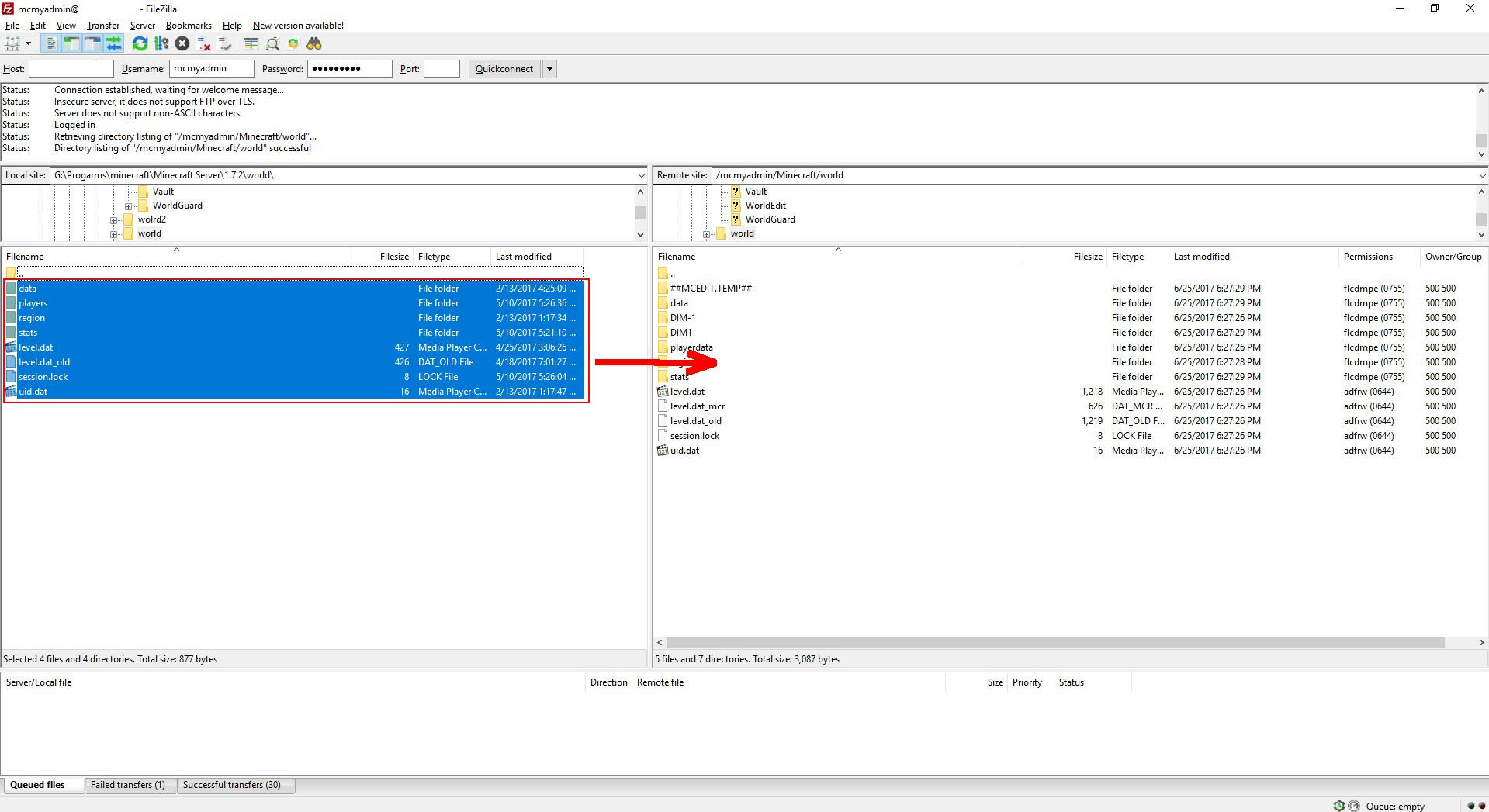Viewport: 1489px width, 812px height.
Task: Select remote level.dat_mcr file
Action: [x=1071, y=406]
